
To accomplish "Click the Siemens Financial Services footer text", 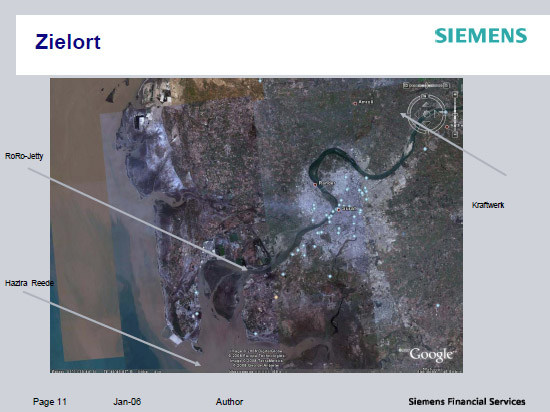I will [467, 401].
